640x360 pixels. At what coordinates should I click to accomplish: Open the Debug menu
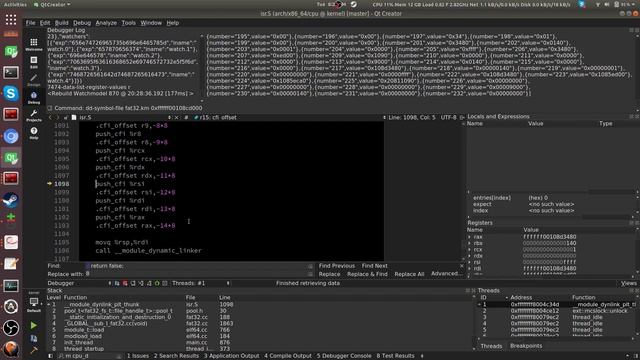[82, 23]
